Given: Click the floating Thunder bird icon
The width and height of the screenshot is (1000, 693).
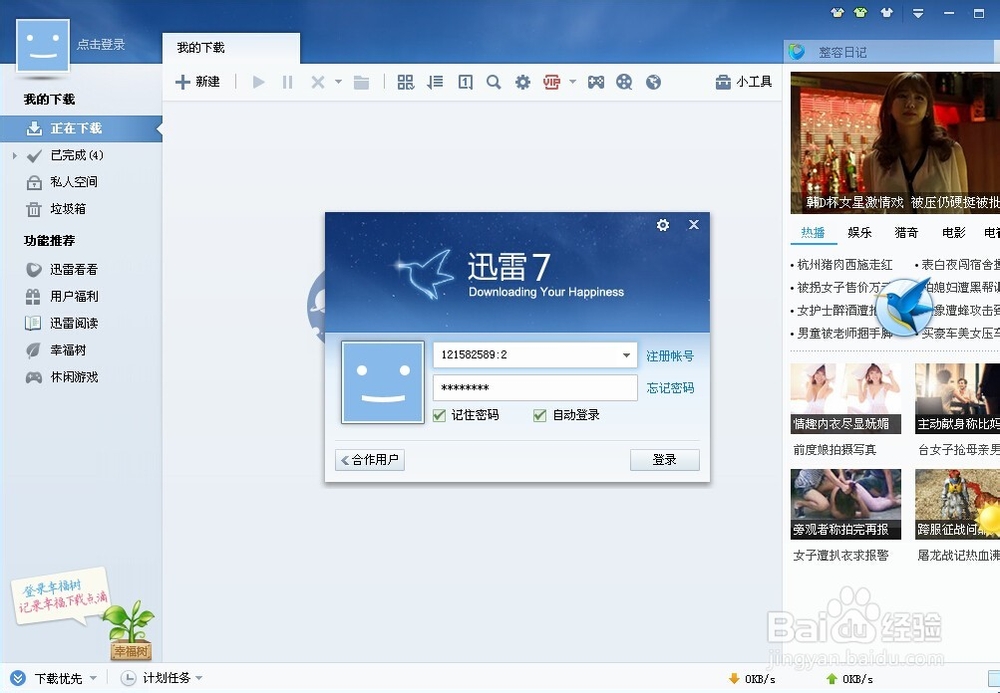Looking at the screenshot, I should coord(904,307).
